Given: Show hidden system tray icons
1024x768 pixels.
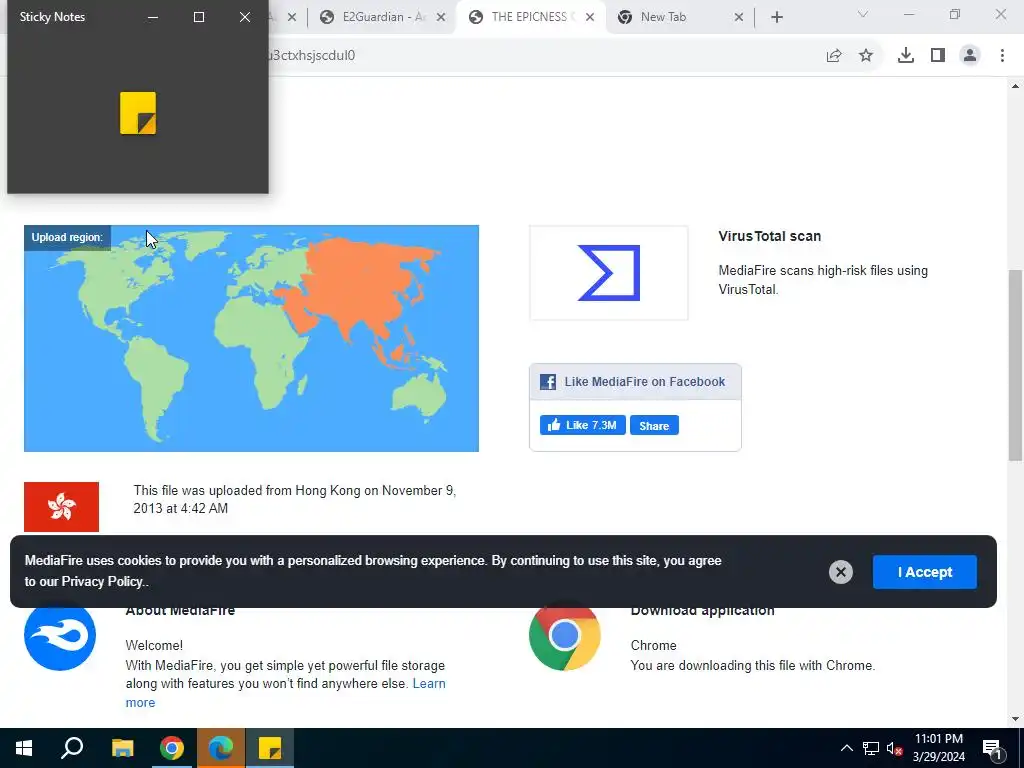Looking at the screenshot, I should [x=846, y=748].
